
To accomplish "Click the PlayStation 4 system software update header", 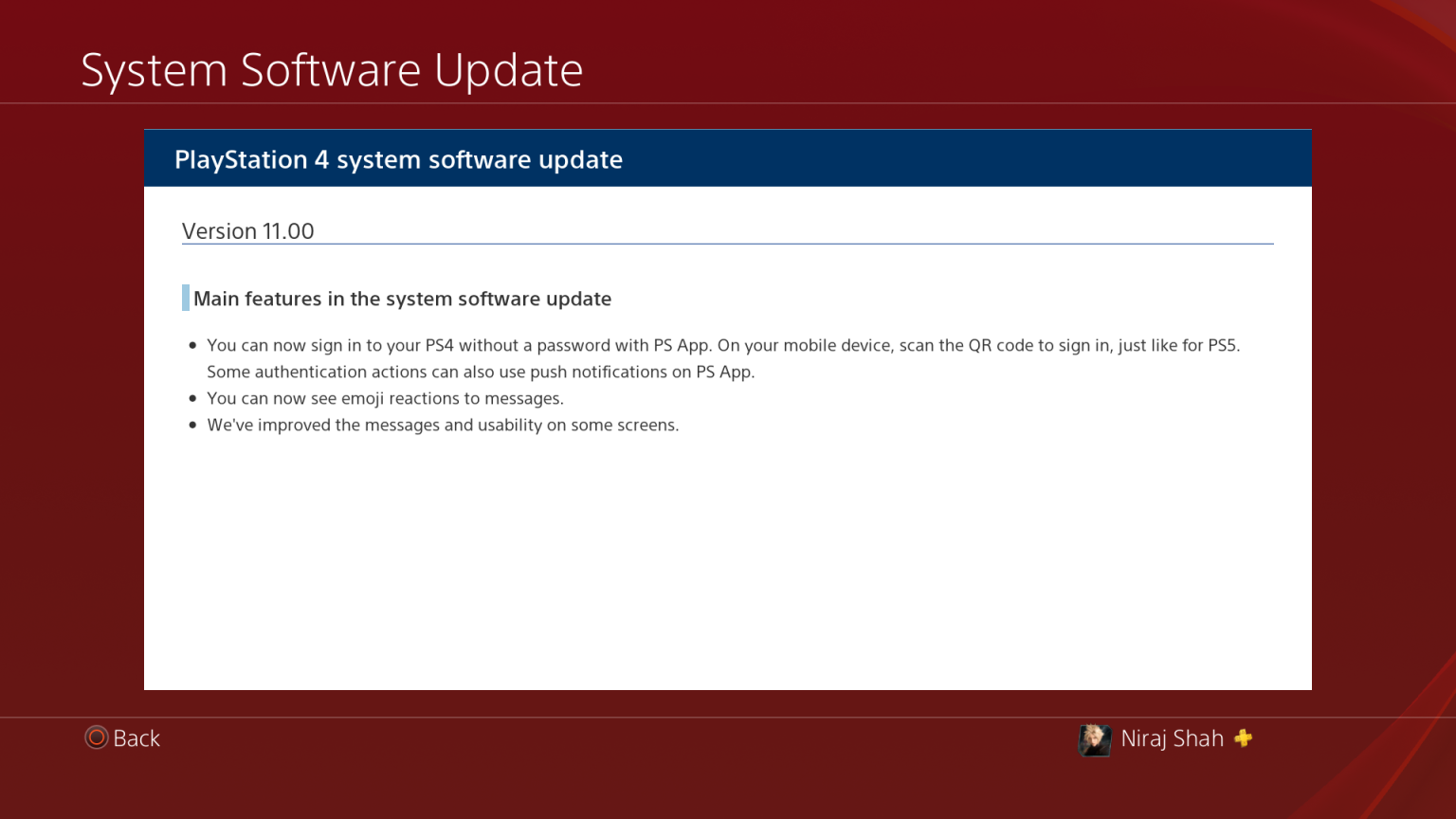I will point(399,159).
